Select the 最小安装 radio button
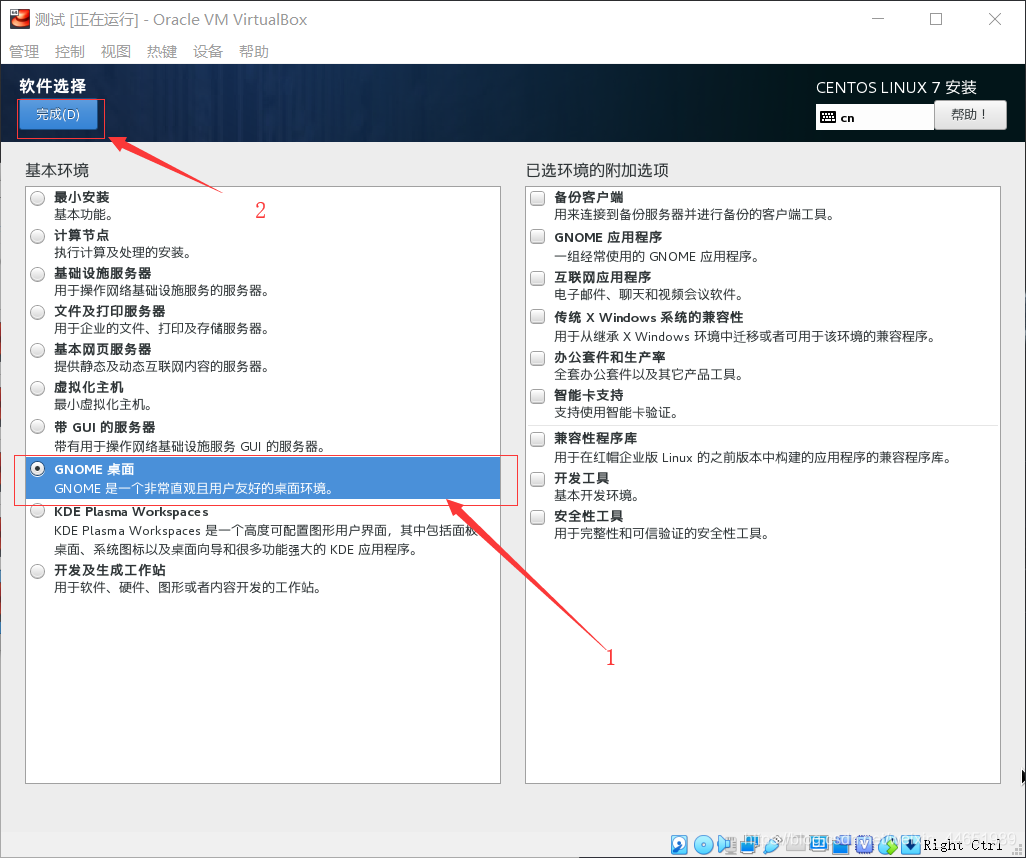This screenshot has height=858, width=1026. (38, 198)
